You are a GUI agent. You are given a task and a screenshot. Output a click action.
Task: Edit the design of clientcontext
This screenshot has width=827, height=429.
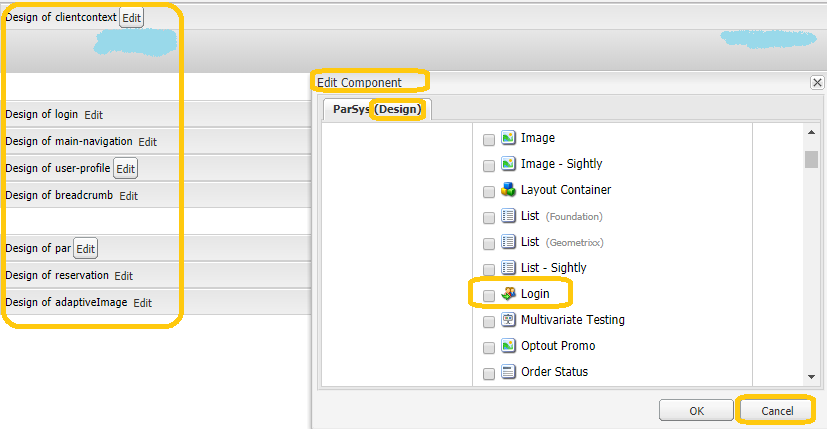click(131, 18)
